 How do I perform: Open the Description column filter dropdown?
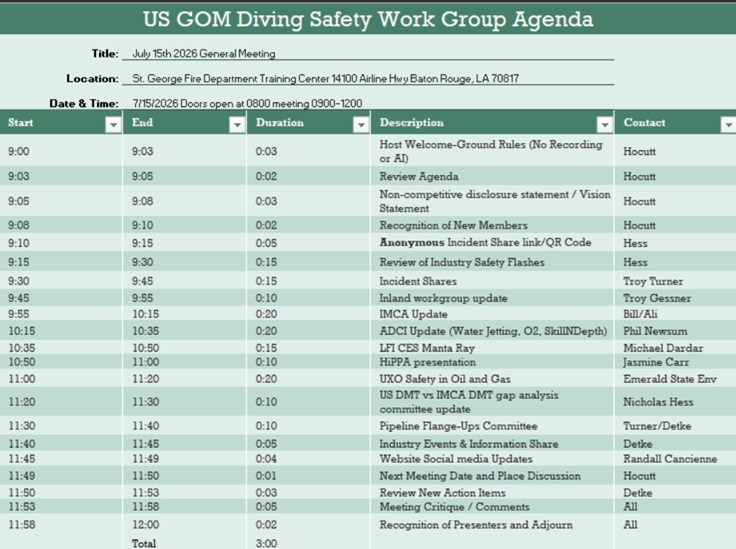pos(605,125)
